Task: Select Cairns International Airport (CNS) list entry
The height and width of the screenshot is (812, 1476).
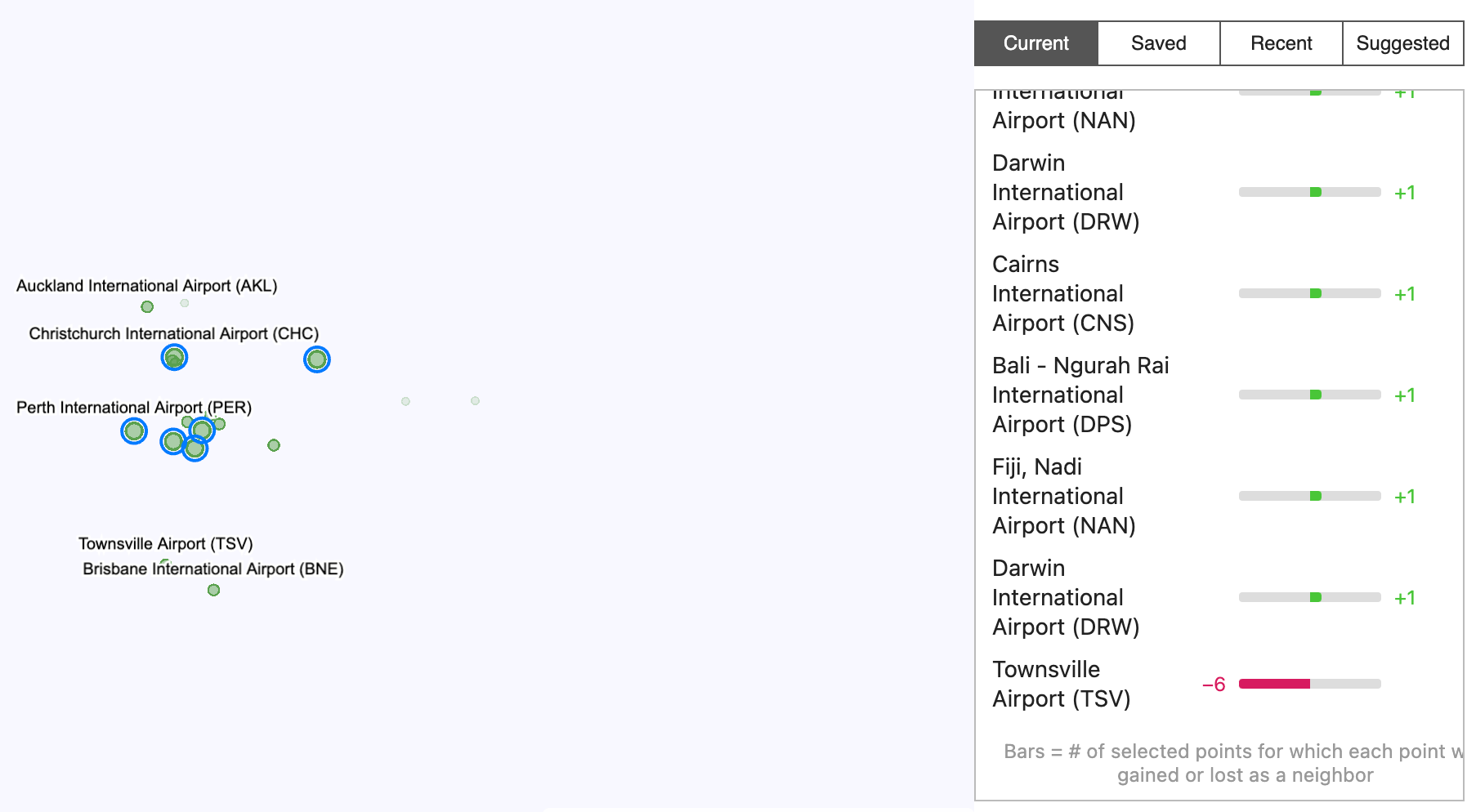Action: pyautogui.click(x=1062, y=294)
